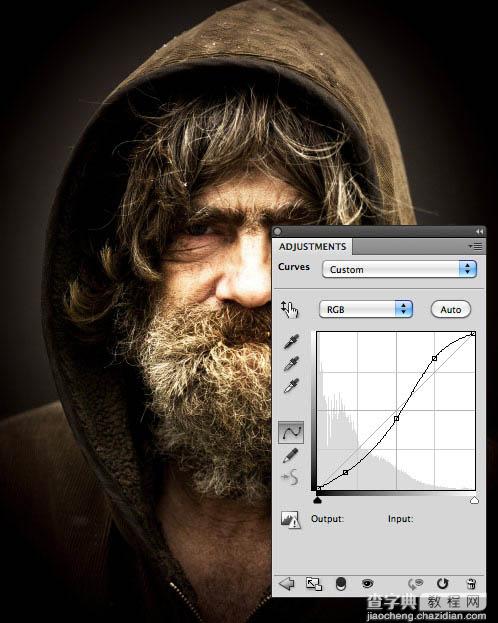
Task: Delete this adjustment layer trash icon
Action: (471, 583)
